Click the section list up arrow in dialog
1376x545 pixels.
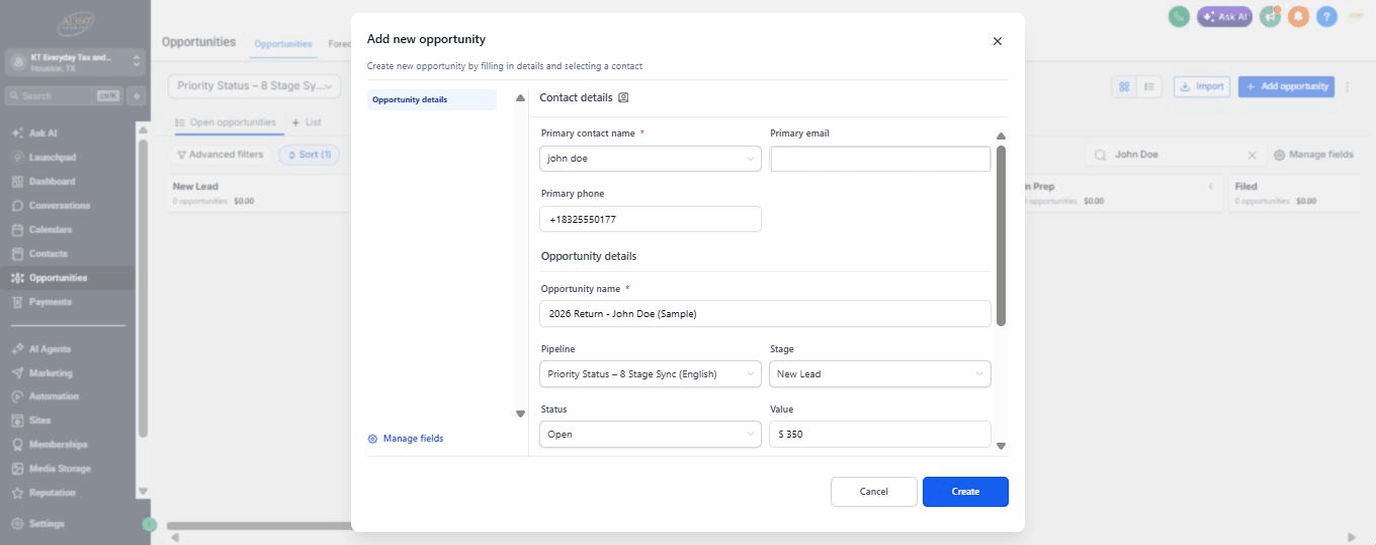click(x=520, y=98)
